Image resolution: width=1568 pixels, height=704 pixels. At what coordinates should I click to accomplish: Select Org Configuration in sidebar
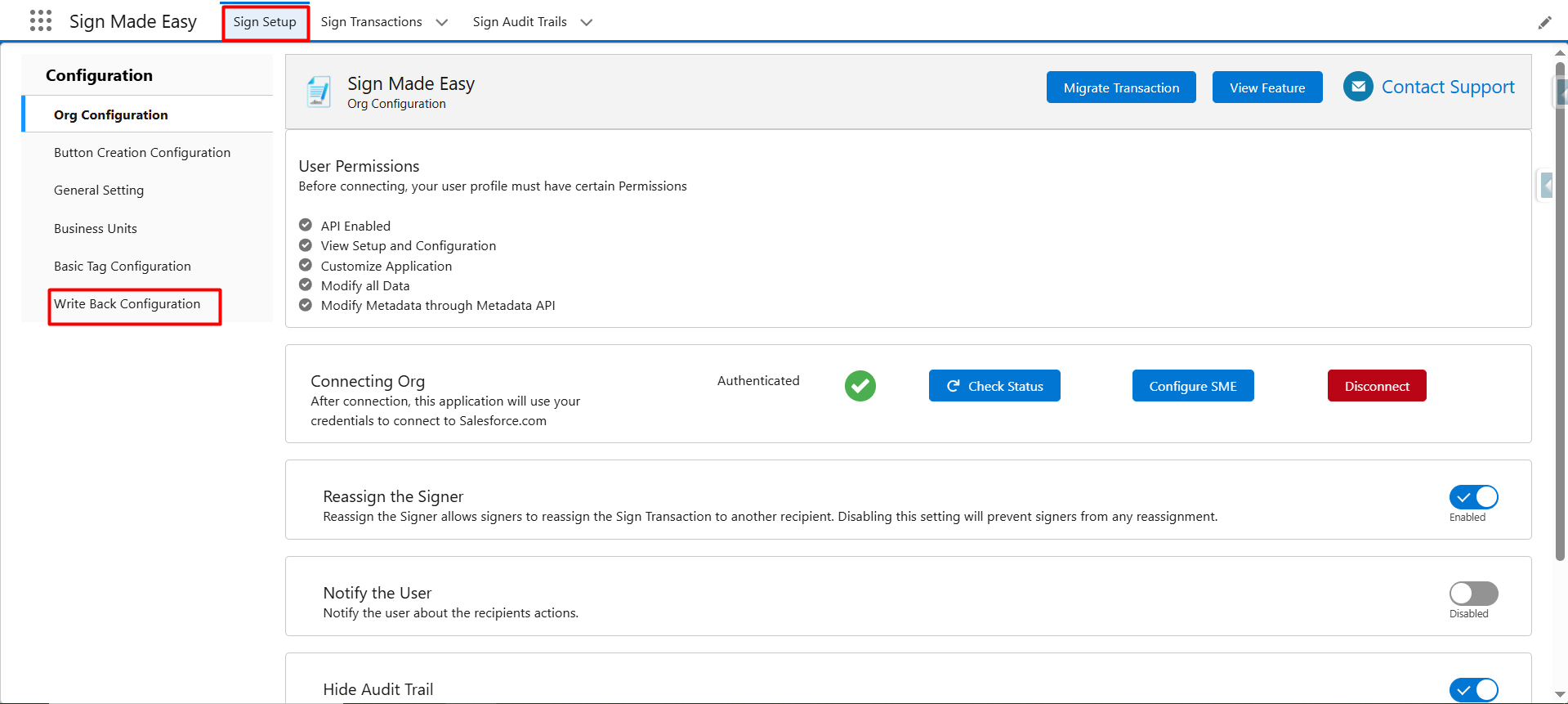148,114
